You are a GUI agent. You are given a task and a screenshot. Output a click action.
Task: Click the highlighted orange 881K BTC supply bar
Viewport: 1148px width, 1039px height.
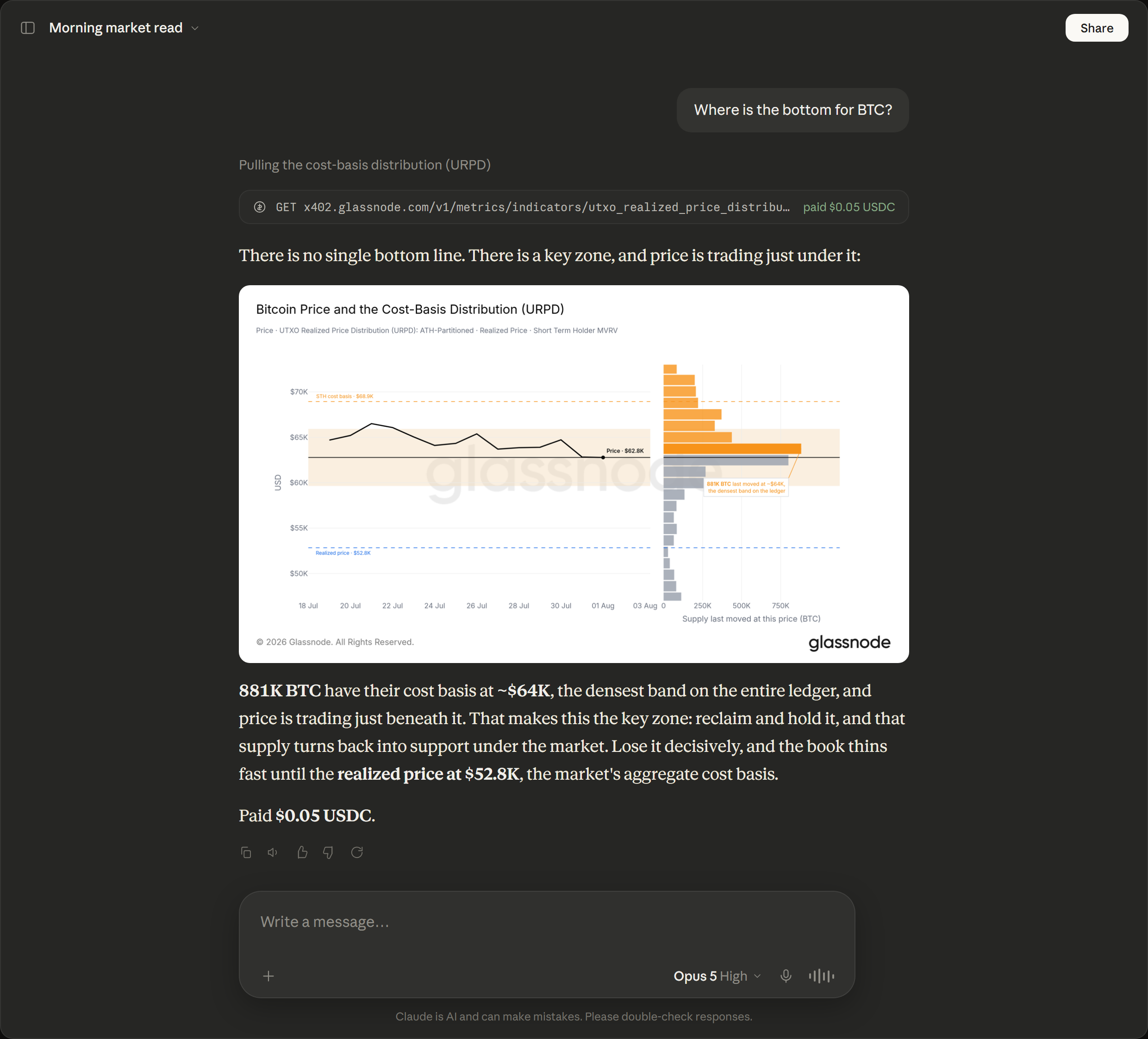coord(732,449)
